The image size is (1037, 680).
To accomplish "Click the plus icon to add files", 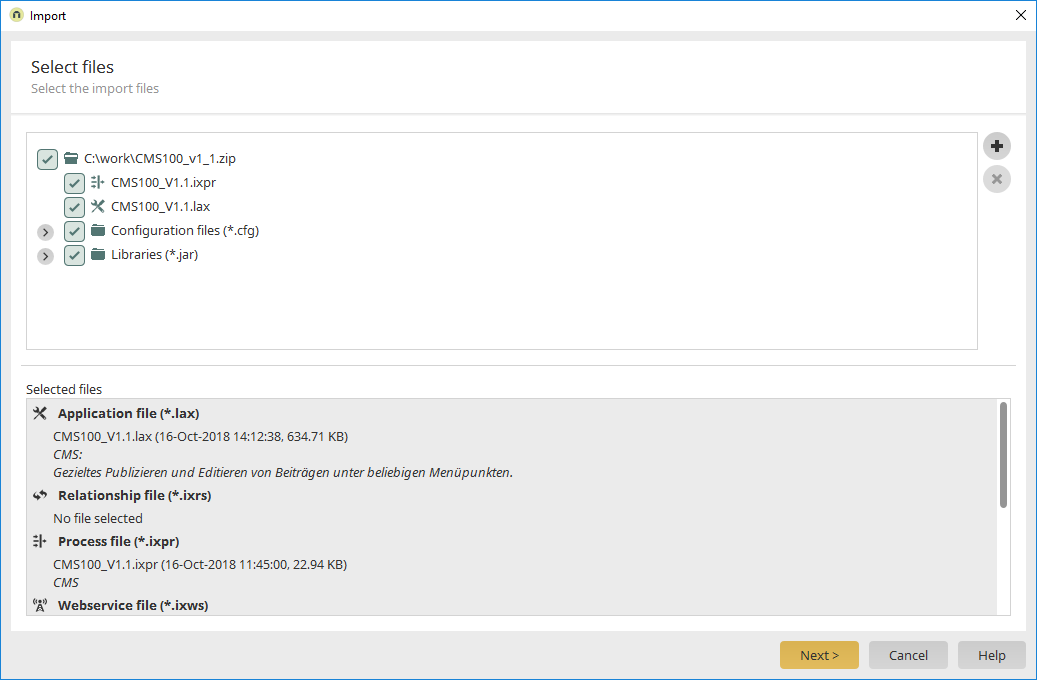I will click(997, 146).
